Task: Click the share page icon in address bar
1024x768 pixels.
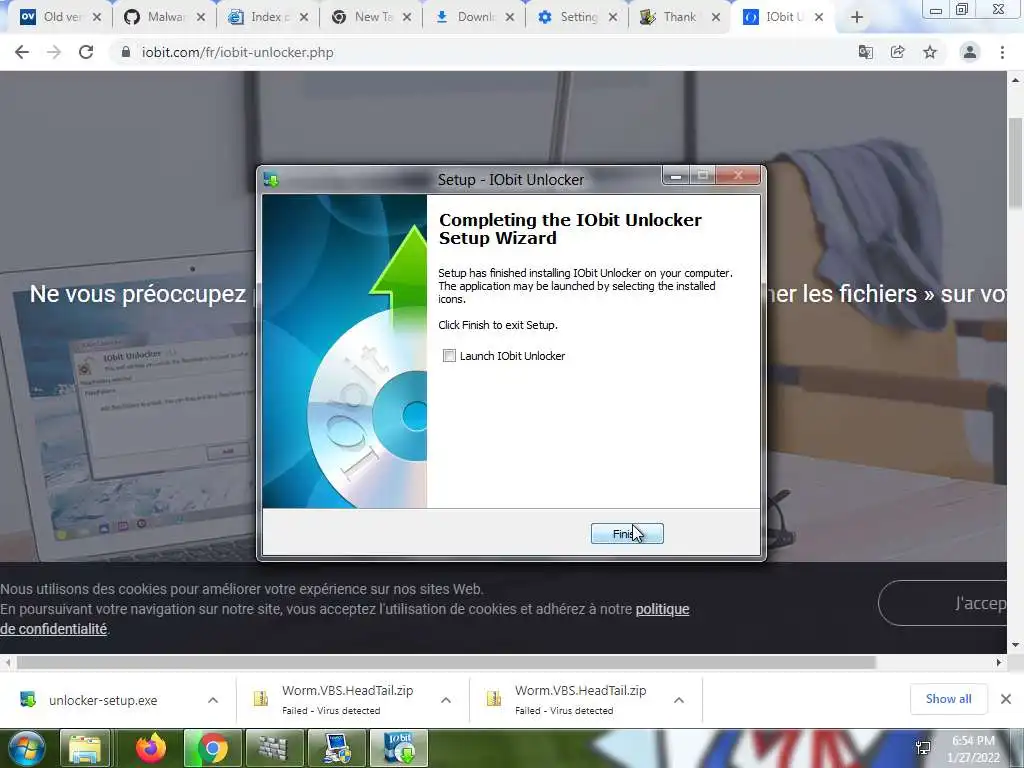Action: (897, 52)
